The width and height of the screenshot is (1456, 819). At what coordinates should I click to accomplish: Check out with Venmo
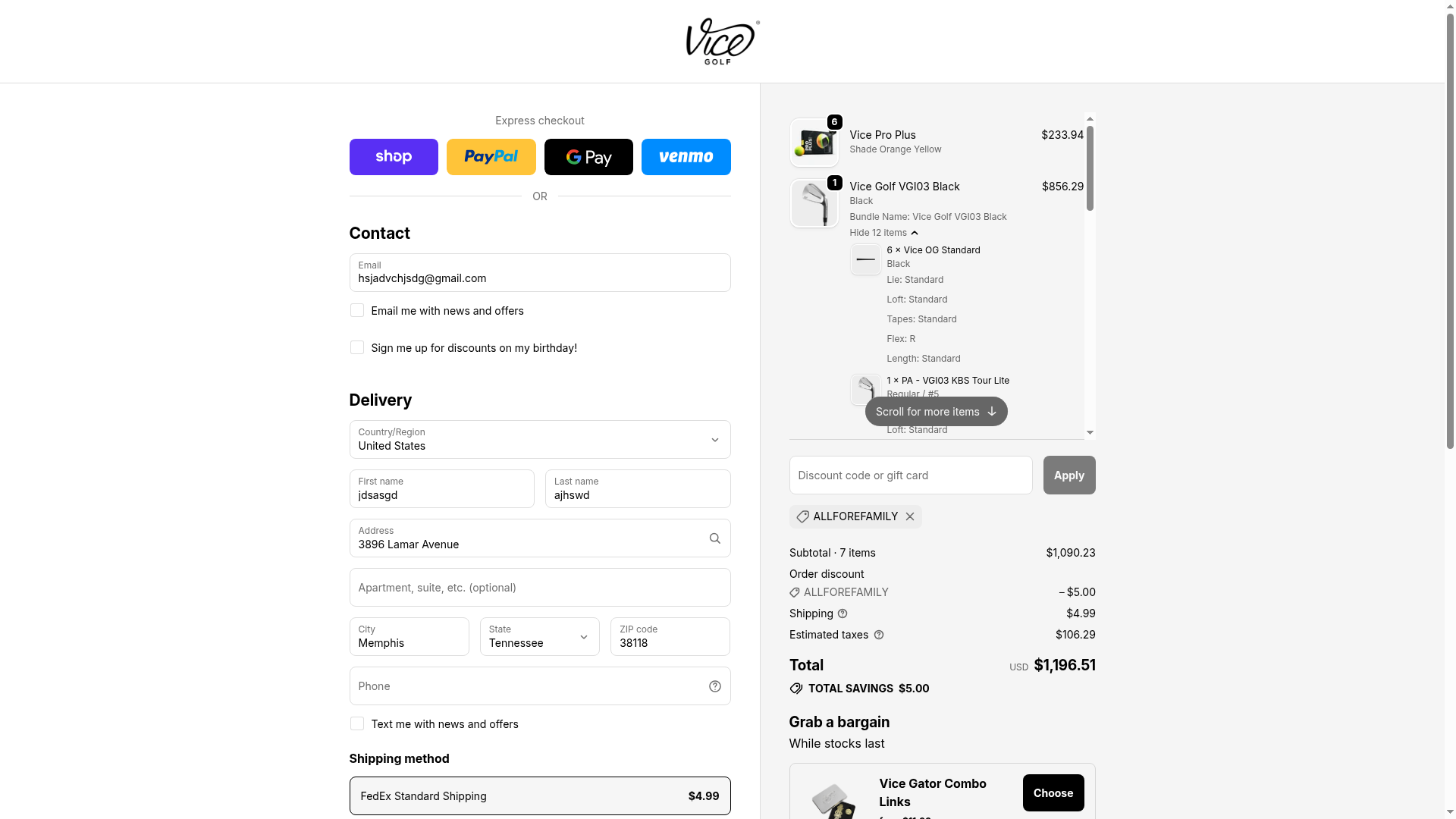(686, 157)
